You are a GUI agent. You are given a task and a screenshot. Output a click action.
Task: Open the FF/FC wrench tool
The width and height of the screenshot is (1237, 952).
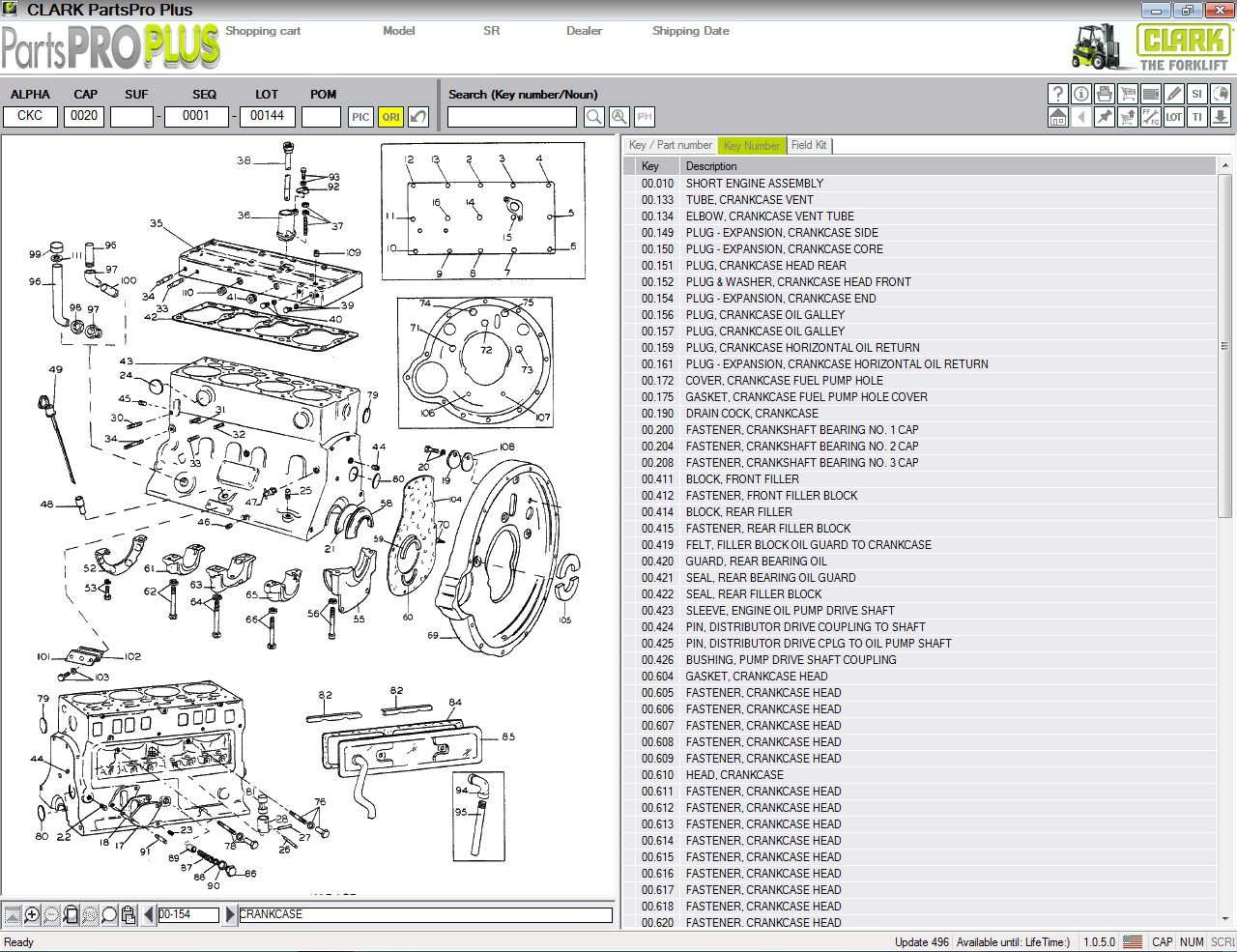pyautogui.click(x=1151, y=117)
